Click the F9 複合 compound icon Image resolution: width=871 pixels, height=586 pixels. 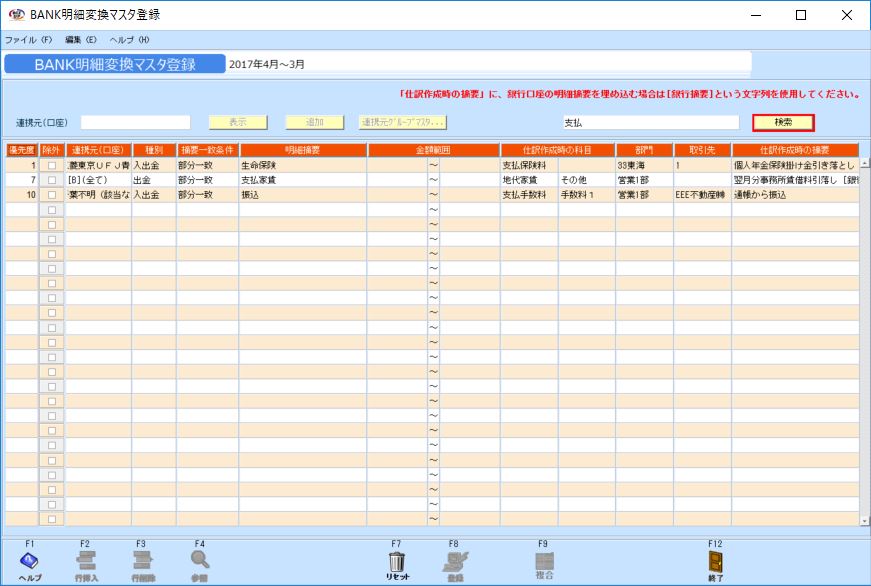[x=543, y=561]
